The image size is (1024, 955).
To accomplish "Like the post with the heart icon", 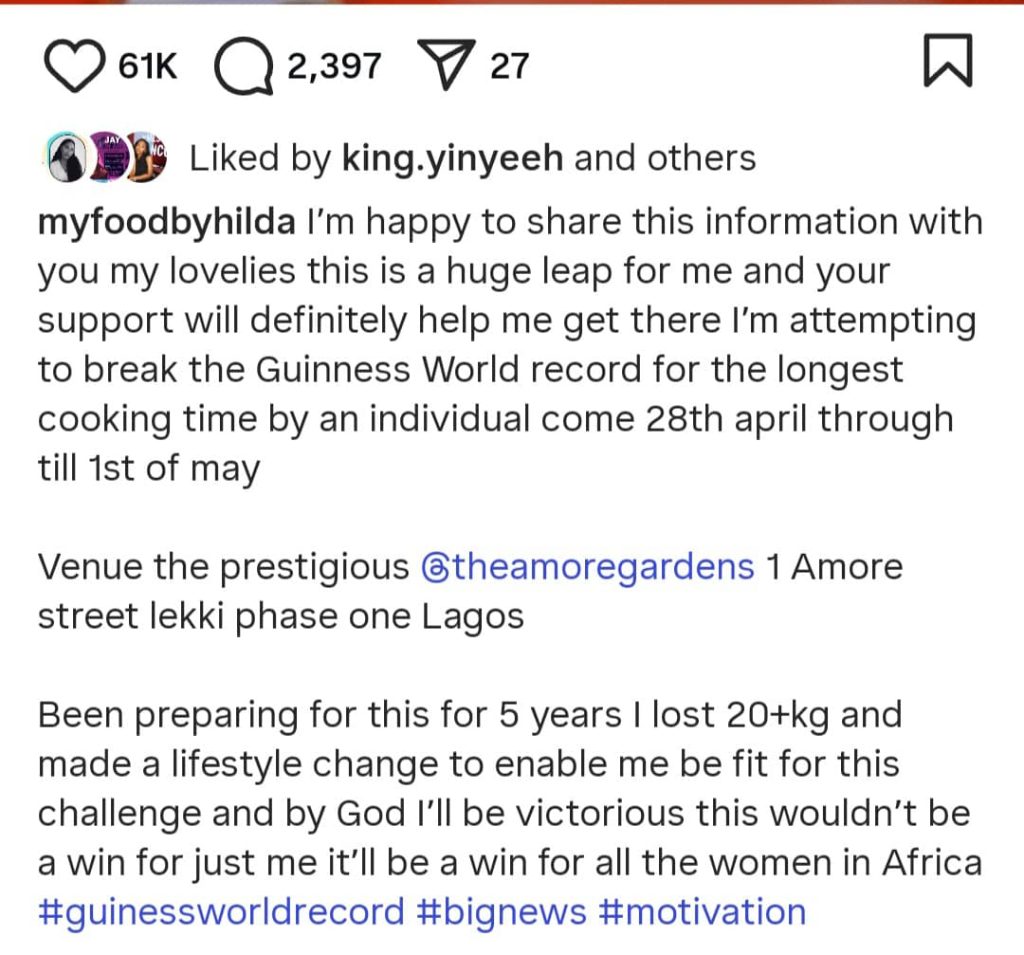I will point(76,67).
